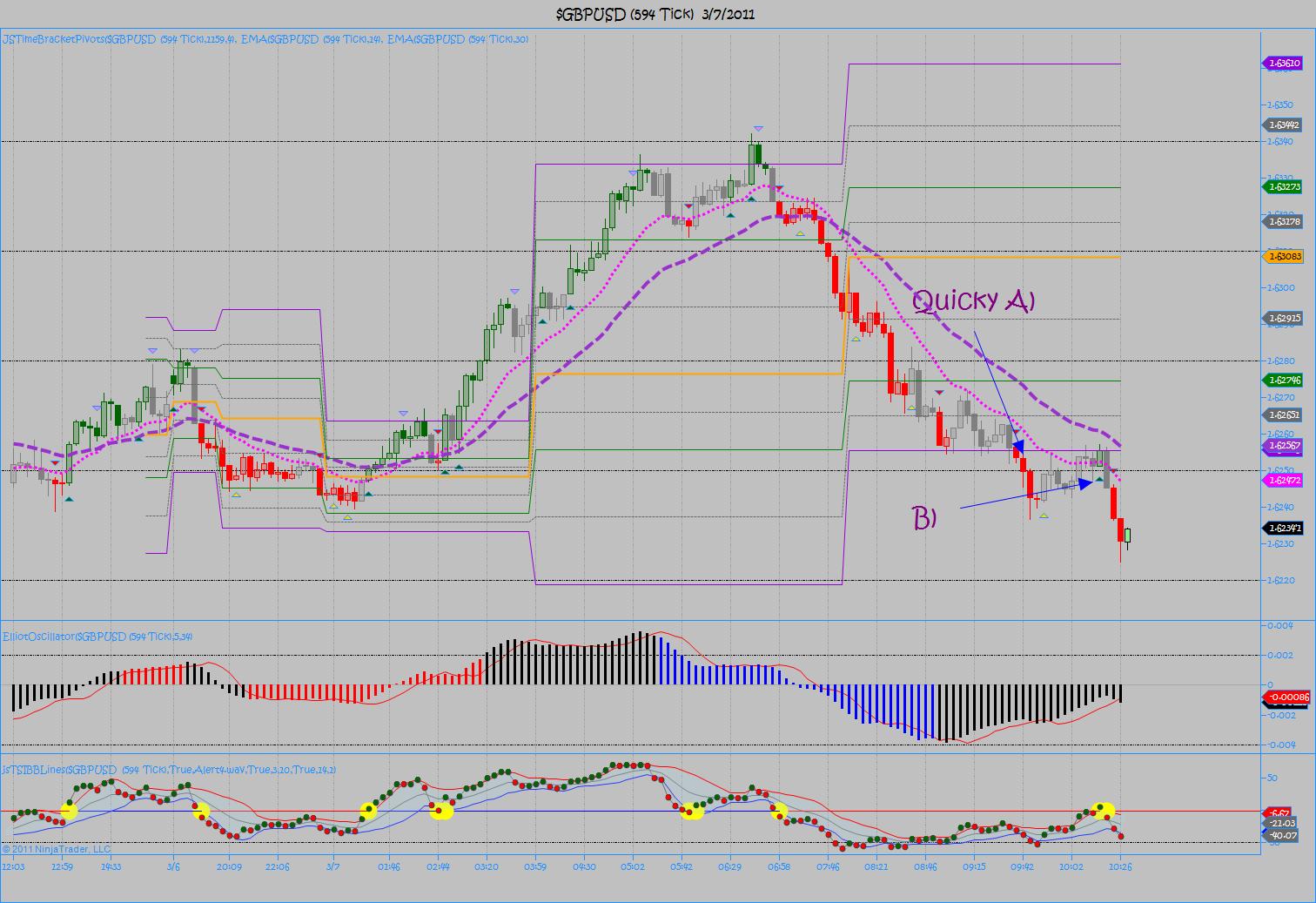Screen dimensions: 1316x903
Task: Click the gray 1.63442 price marker
Action: [1282, 125]
